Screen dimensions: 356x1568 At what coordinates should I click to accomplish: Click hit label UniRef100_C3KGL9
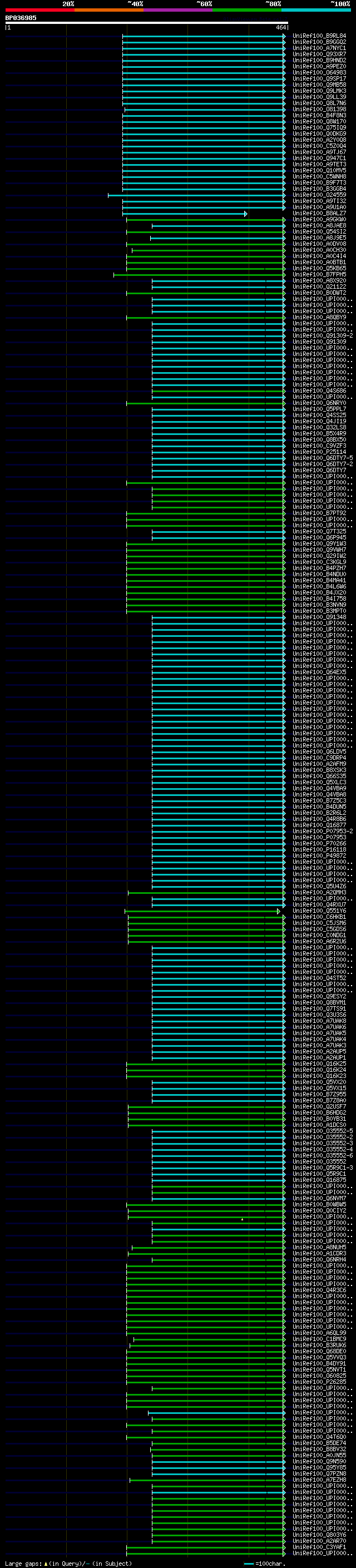[x=319, y=562]
